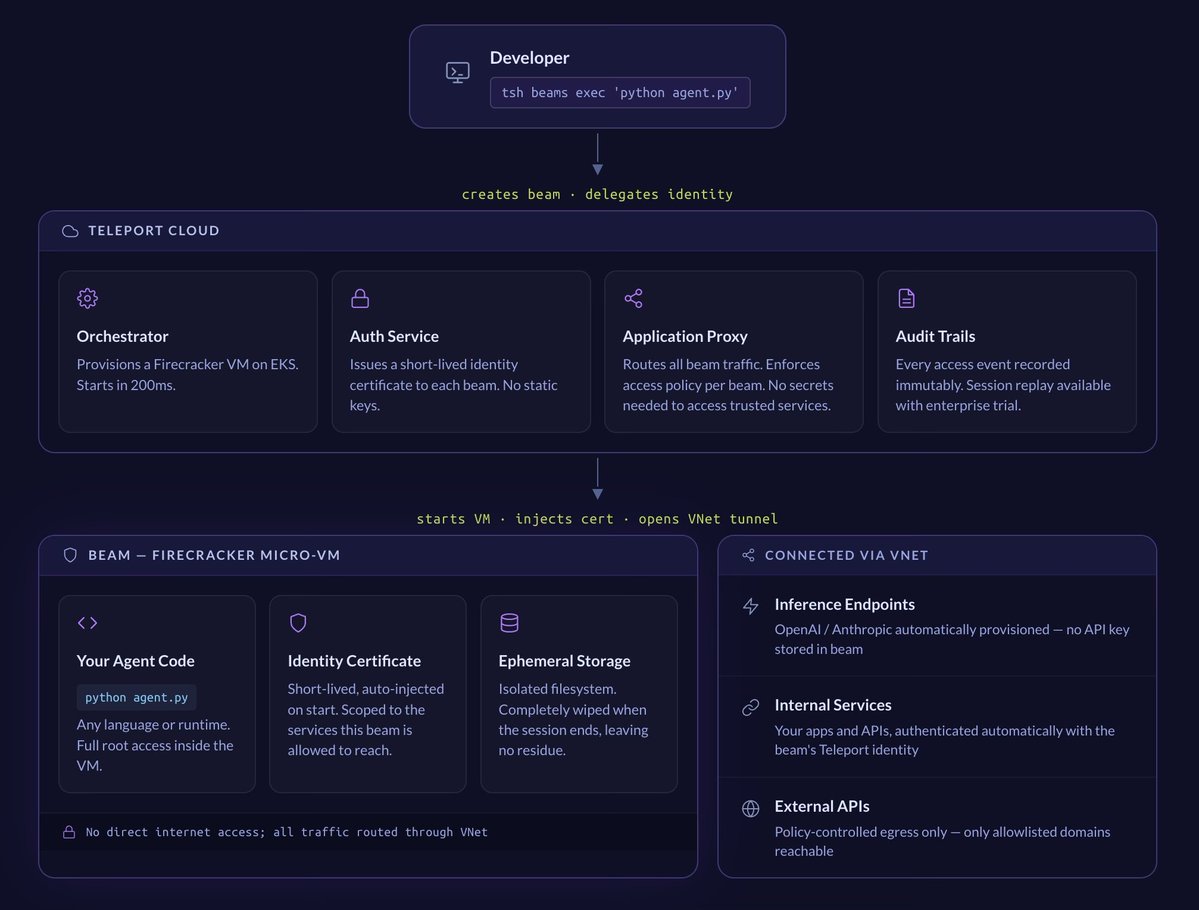Click the Application Proxy card title
Viewport: 1199px width, 910px height.
[685, 336]
